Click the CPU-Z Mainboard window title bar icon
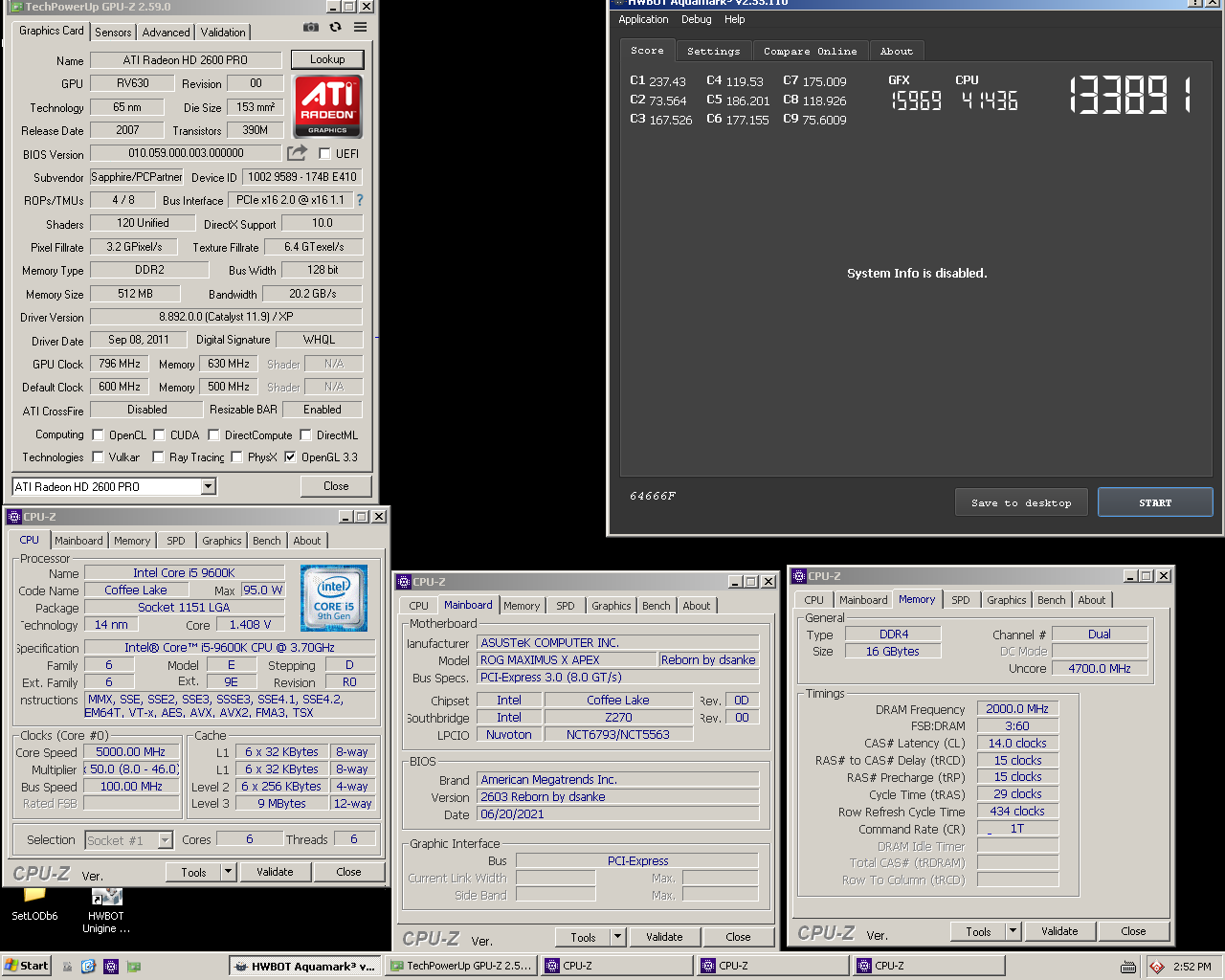 point(404,582)
